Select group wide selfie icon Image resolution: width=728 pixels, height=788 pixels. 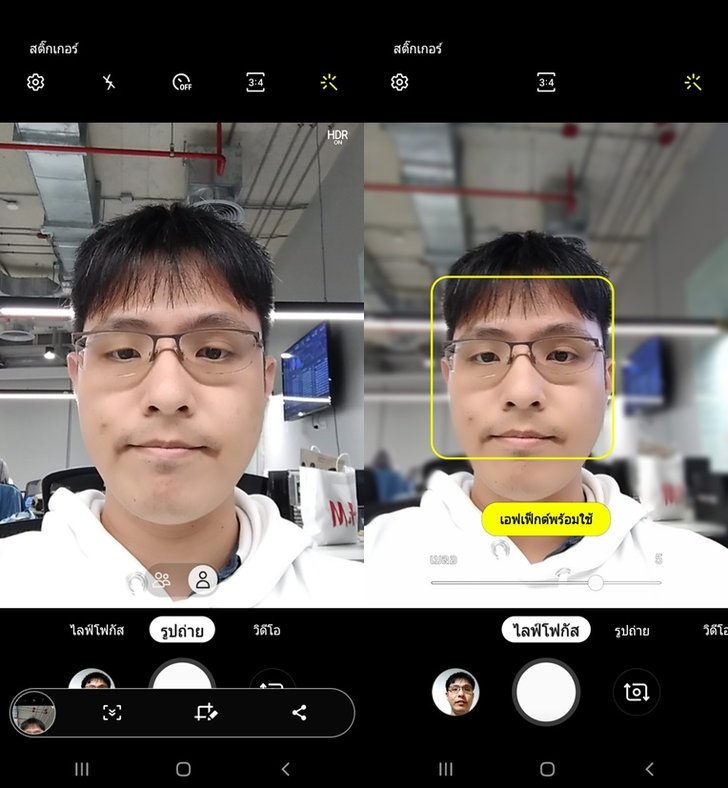pyautogui.click(x=162, y=580)
